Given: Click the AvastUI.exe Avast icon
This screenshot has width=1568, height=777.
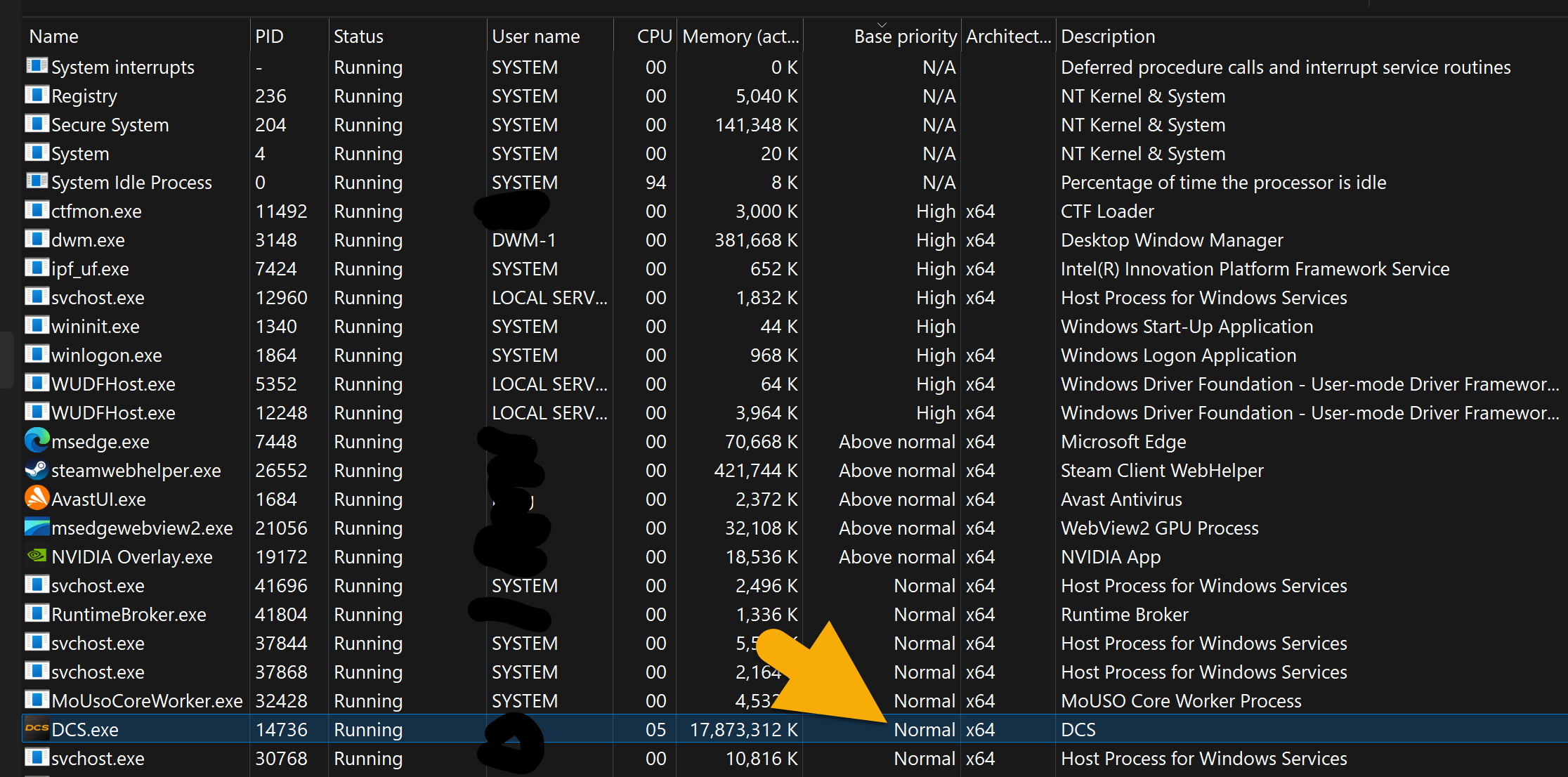Looking at the screenshot, I should 37,498.
